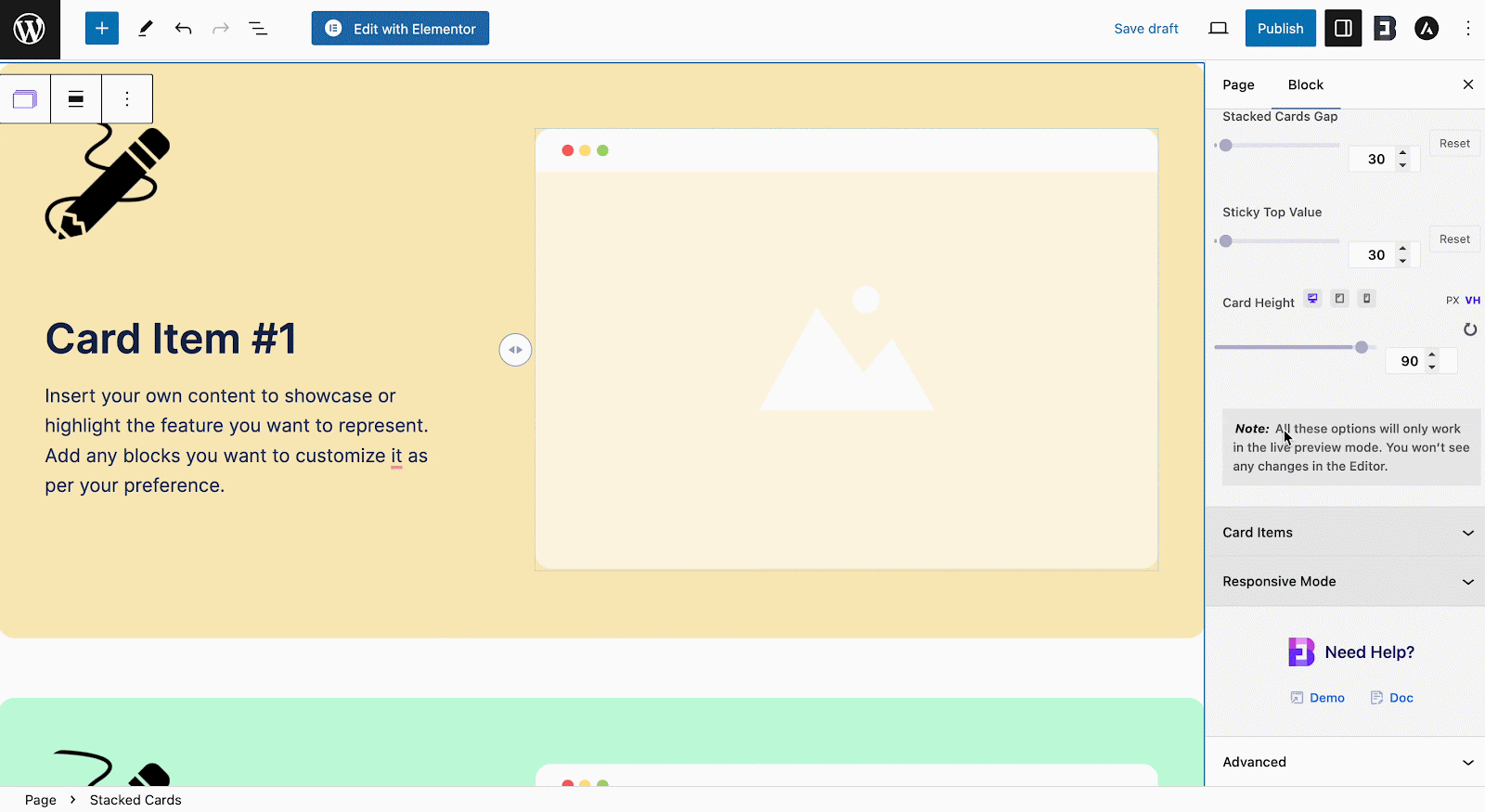Select the pencil Tools icon
The width and height of the screenshot is (1485, 812).
tap(146, 29)
